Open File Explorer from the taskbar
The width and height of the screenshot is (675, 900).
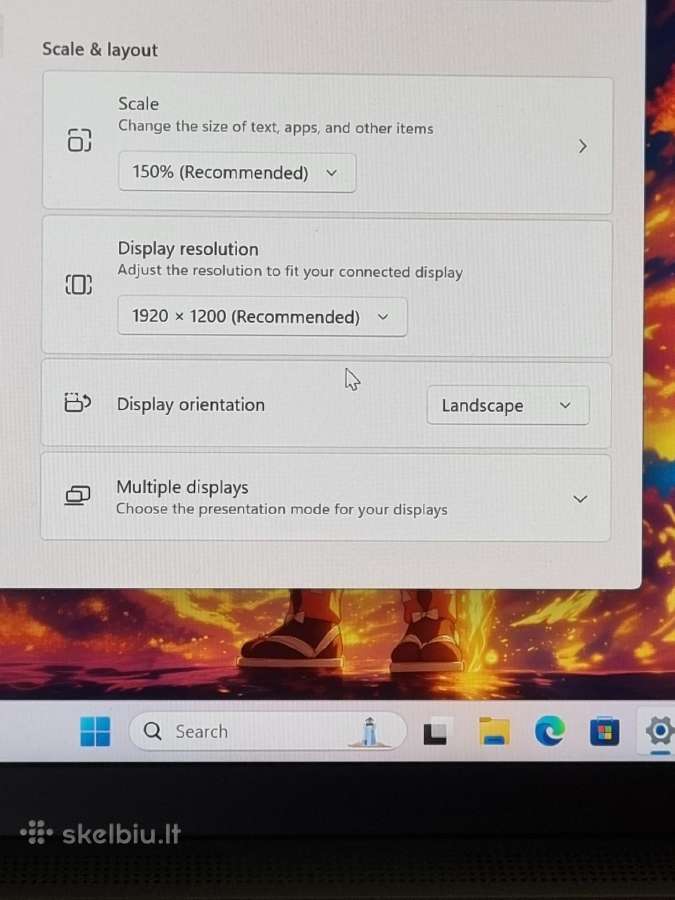494,731
